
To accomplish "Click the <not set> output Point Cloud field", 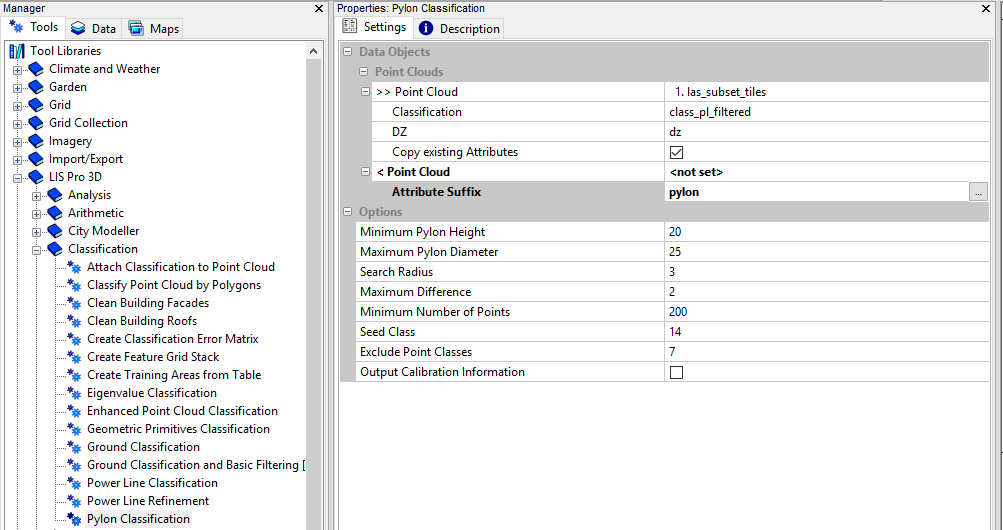I will coord(827,172).
